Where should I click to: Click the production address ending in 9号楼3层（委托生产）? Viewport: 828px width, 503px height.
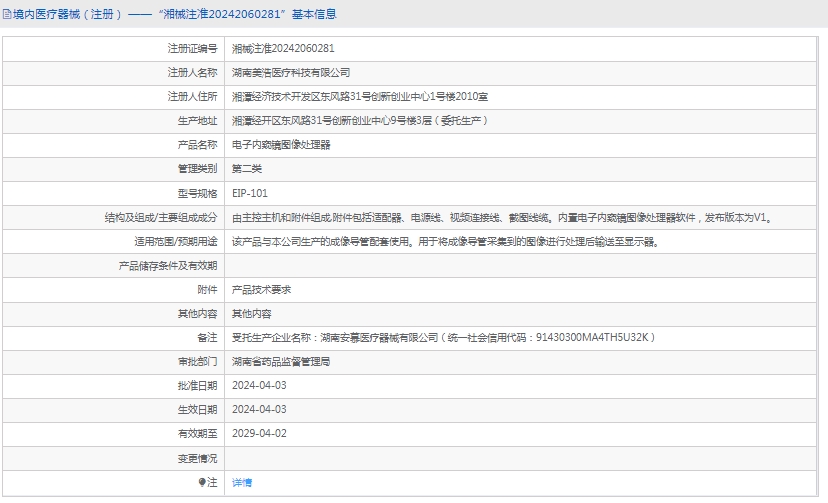pos(360,121)
